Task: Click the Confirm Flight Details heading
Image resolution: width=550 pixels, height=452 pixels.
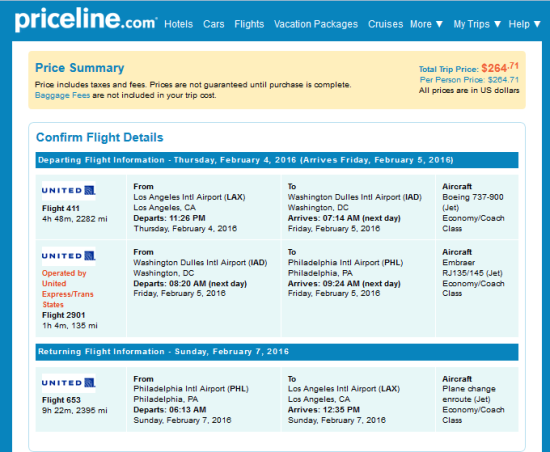Action: tap(100, 137)
